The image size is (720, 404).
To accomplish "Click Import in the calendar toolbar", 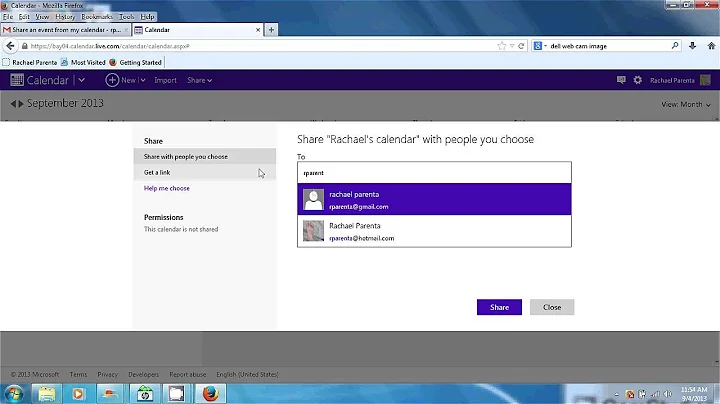I will point(165,80).
